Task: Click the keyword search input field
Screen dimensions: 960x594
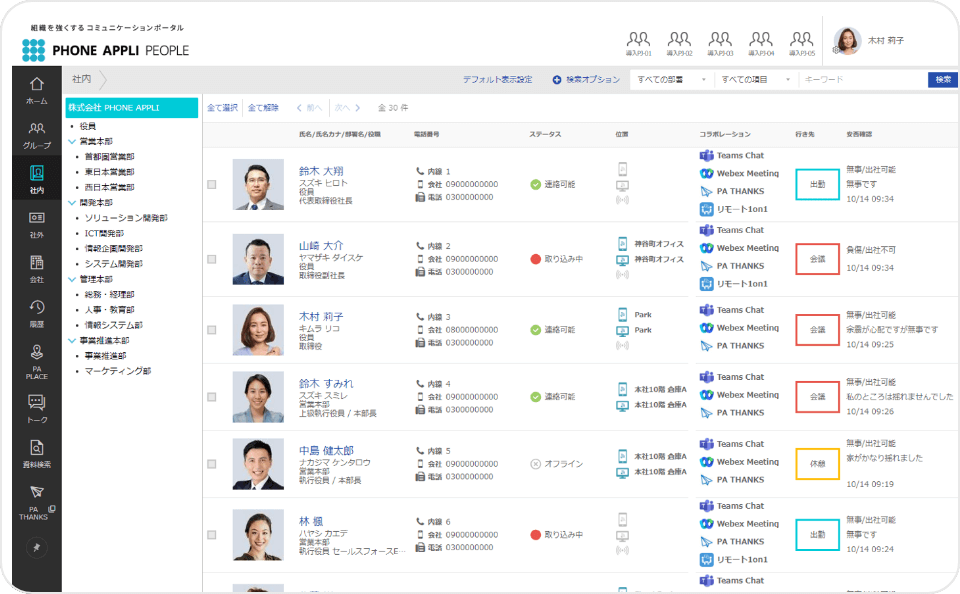Action: click(860, 80)
